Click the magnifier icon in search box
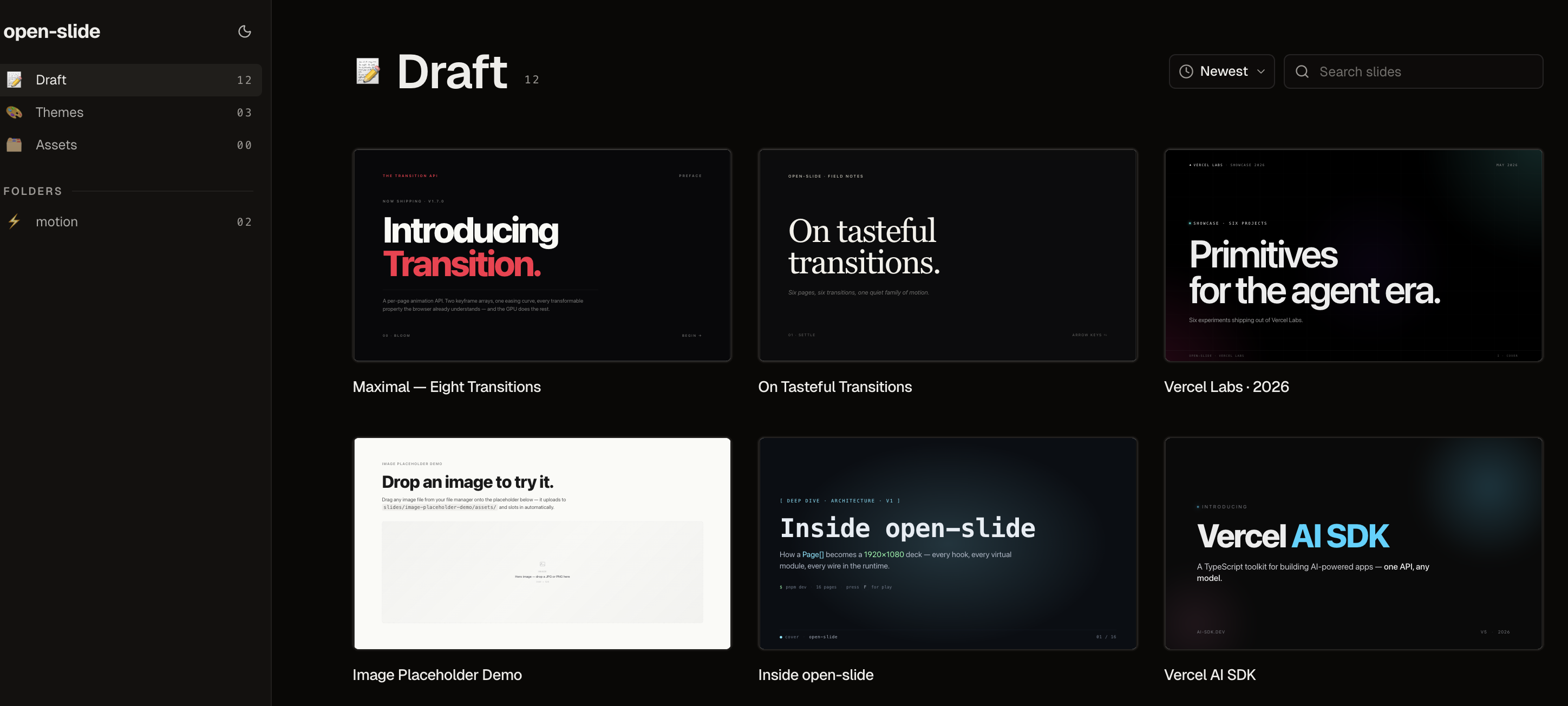Viewport: 1568px width, 706px height. coord(1302,71)
